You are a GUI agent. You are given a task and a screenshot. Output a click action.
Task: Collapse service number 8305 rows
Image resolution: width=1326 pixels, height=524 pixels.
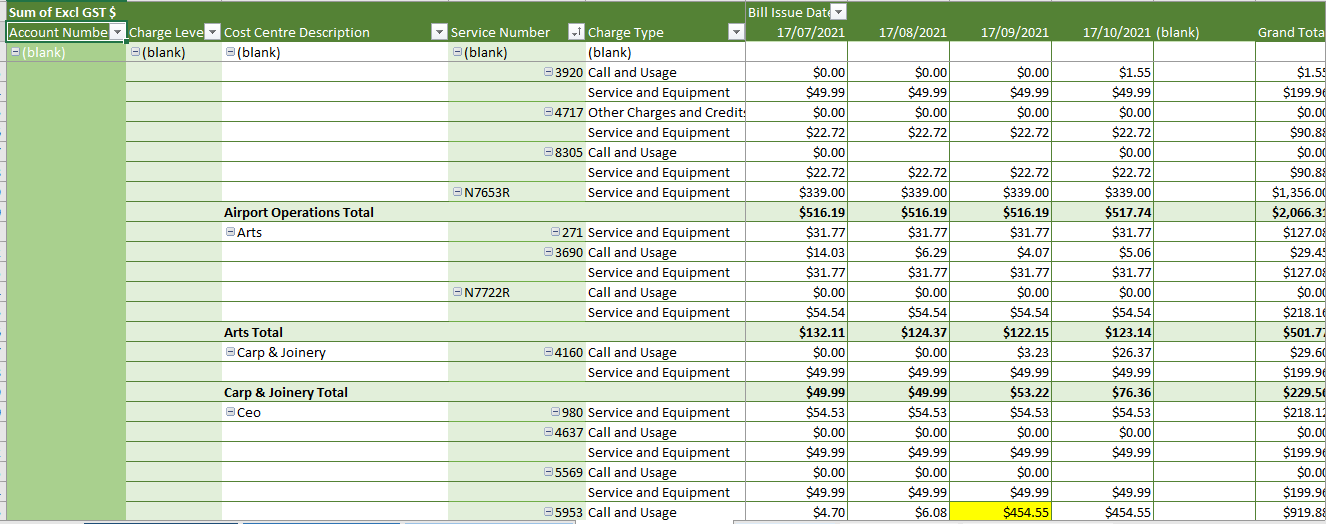(548, 152)
